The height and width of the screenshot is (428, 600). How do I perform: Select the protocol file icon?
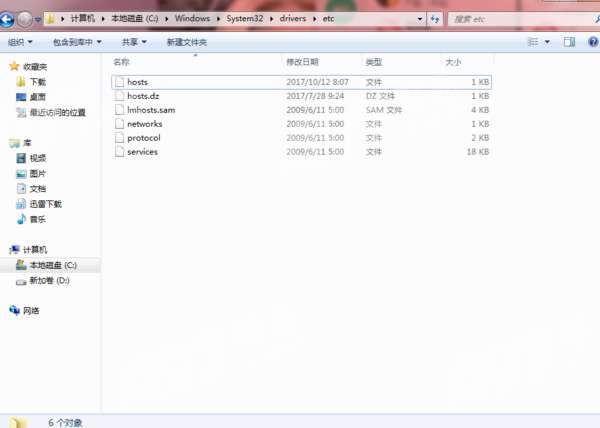tap(120, 138)
